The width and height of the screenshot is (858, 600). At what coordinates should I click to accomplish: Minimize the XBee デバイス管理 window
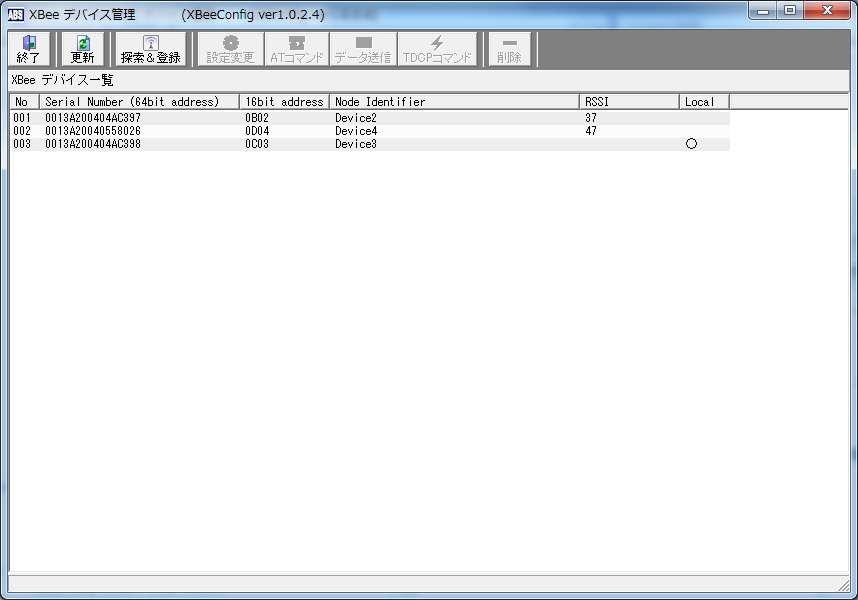click(x=764, y=11)
